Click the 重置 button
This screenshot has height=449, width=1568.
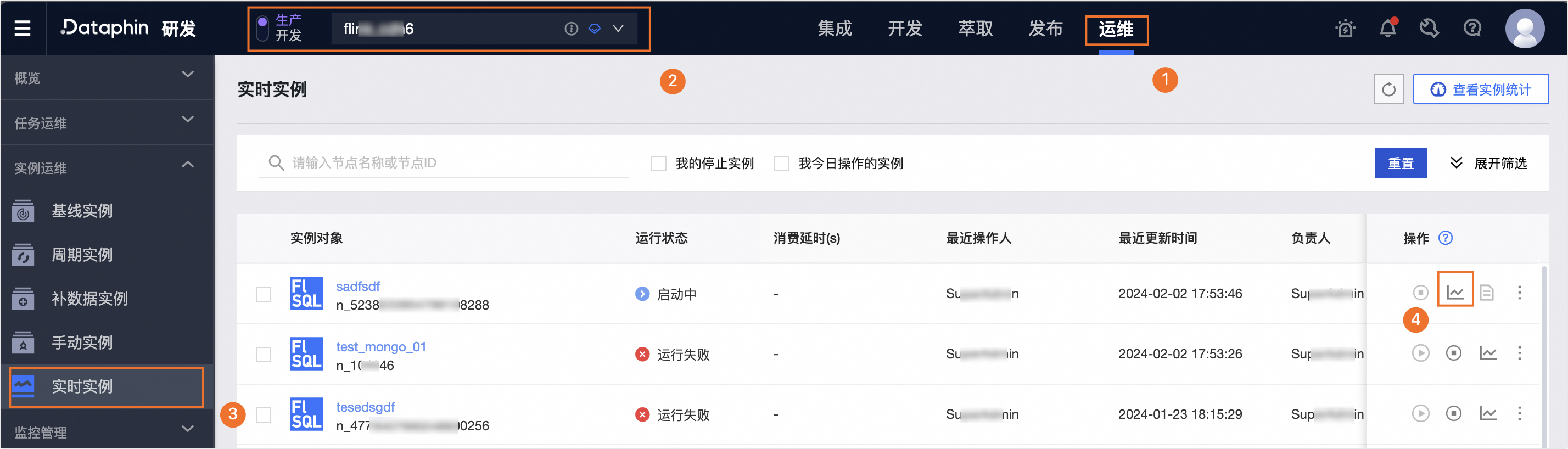[x=1401, y=163]
